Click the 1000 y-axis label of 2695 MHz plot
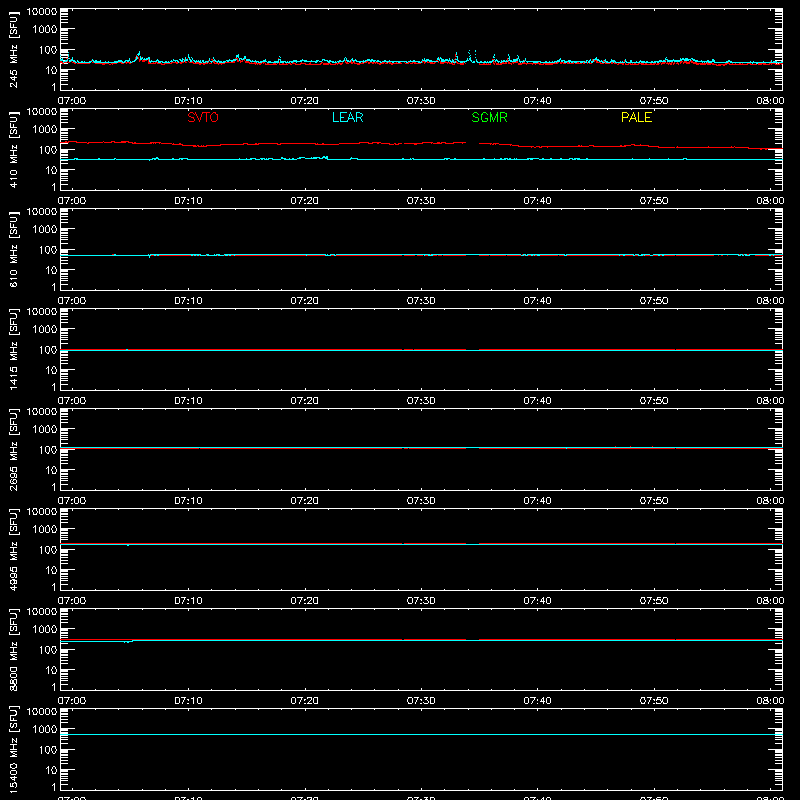The width and height of the screenshot is (800, 800). click(45, 430)
